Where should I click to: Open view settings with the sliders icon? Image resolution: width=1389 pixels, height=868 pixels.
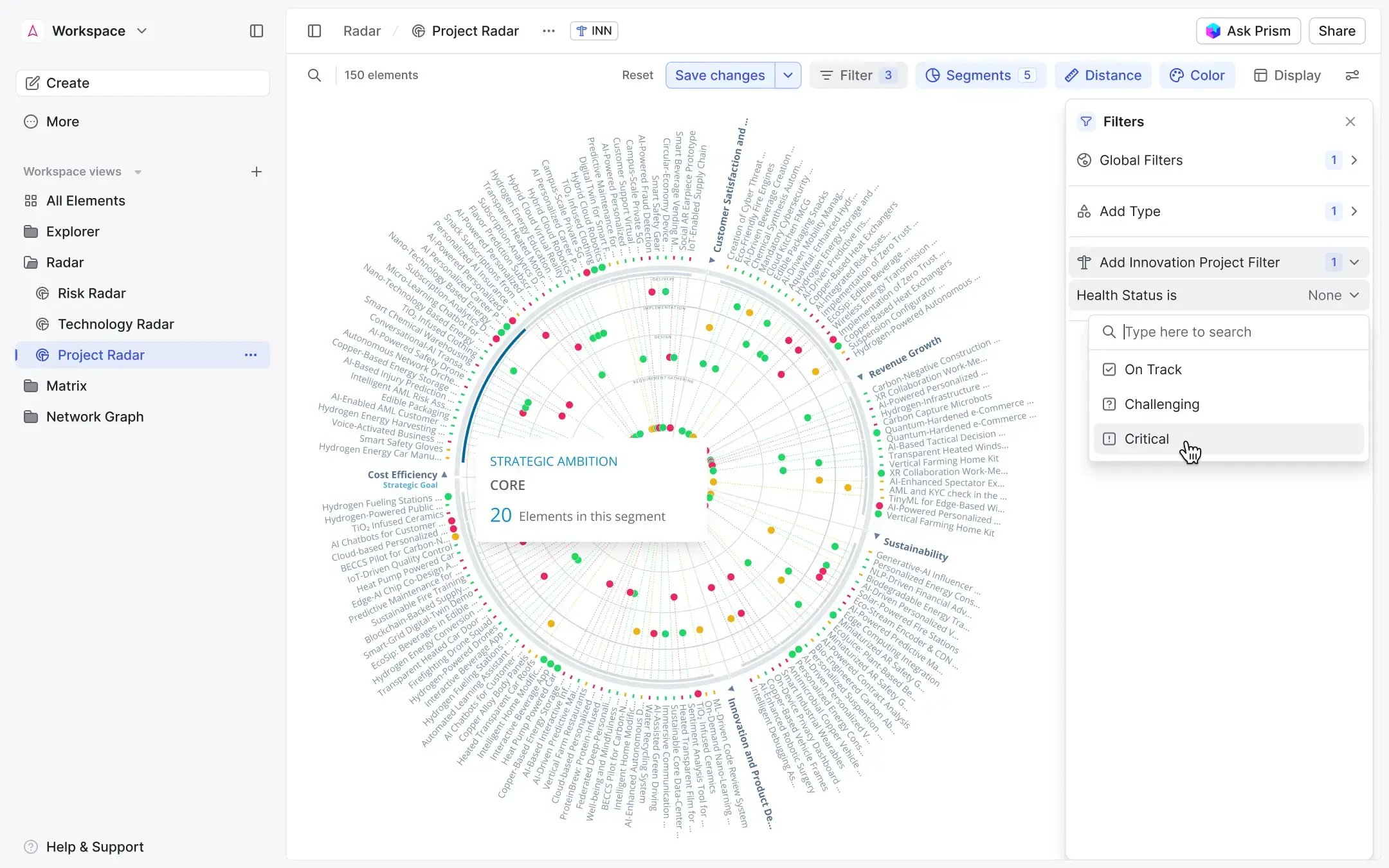tap(1353, 75)
